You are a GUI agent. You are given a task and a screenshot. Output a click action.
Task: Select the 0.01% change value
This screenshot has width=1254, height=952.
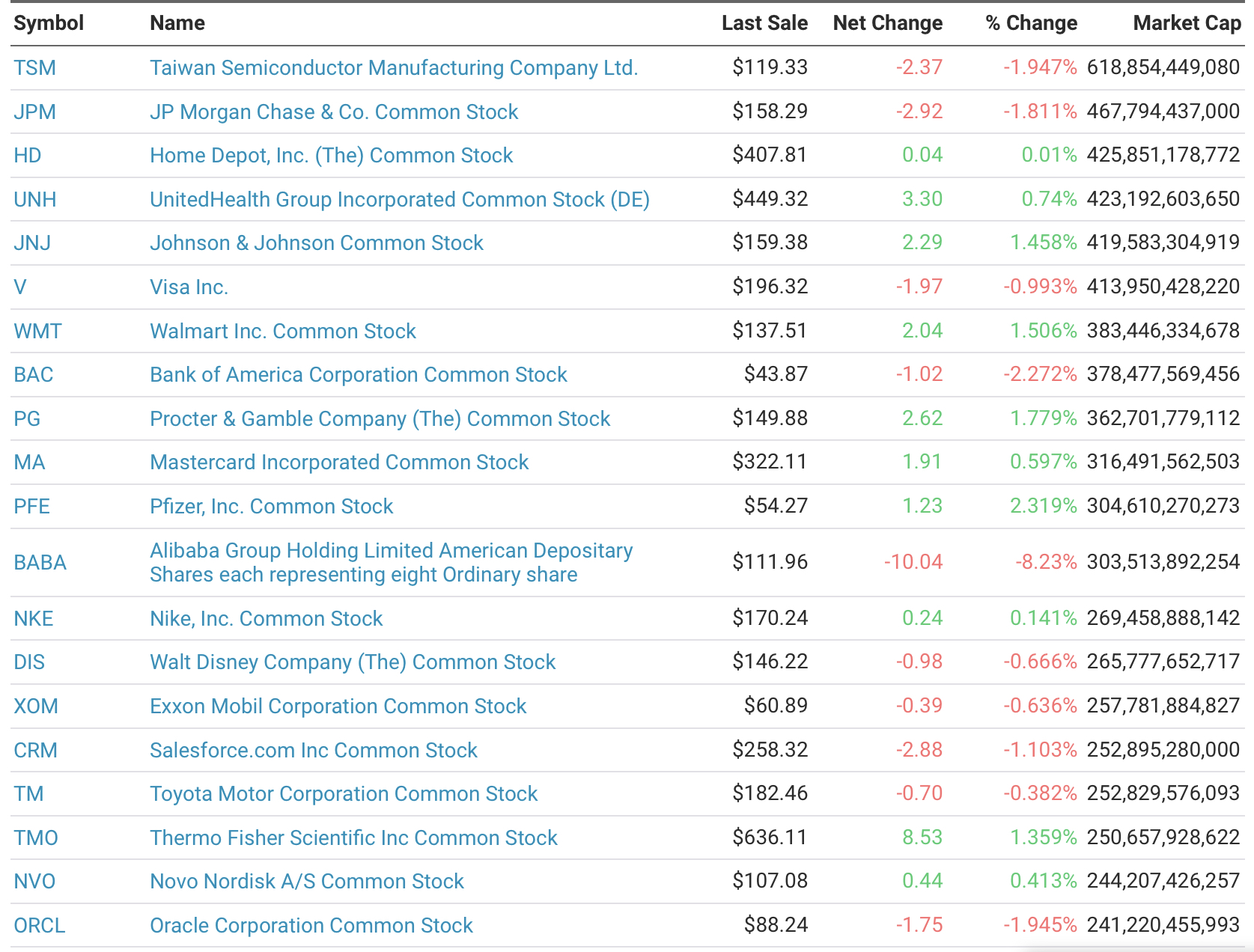click(1050, 155)
